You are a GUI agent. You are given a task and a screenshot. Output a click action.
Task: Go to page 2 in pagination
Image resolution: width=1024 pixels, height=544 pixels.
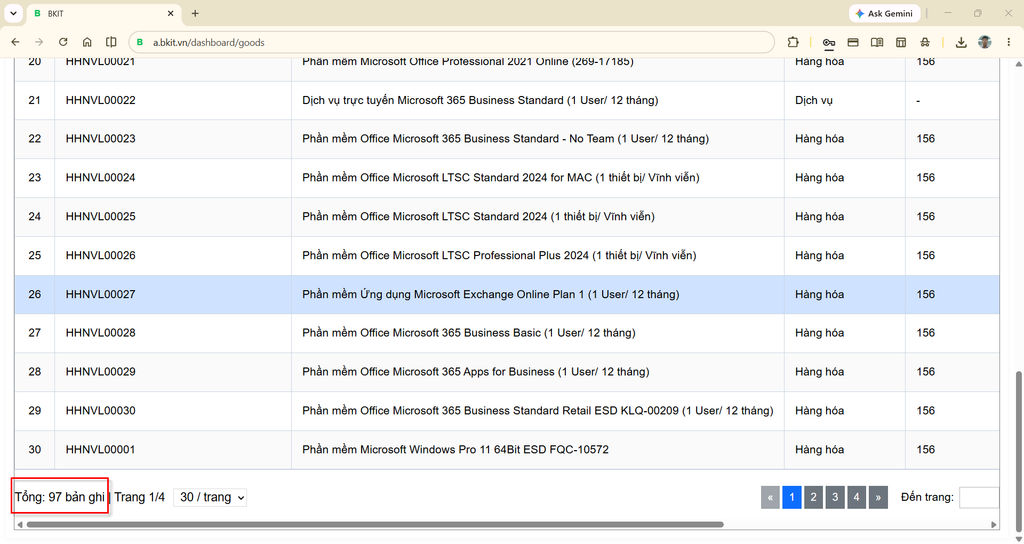click(813, 497)
